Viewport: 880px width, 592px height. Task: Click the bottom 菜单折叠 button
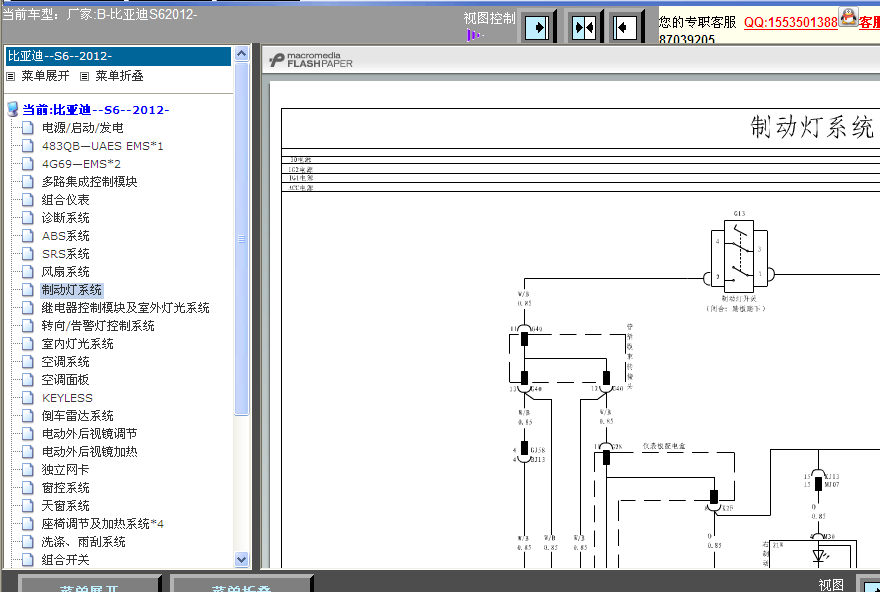(241, 584)
